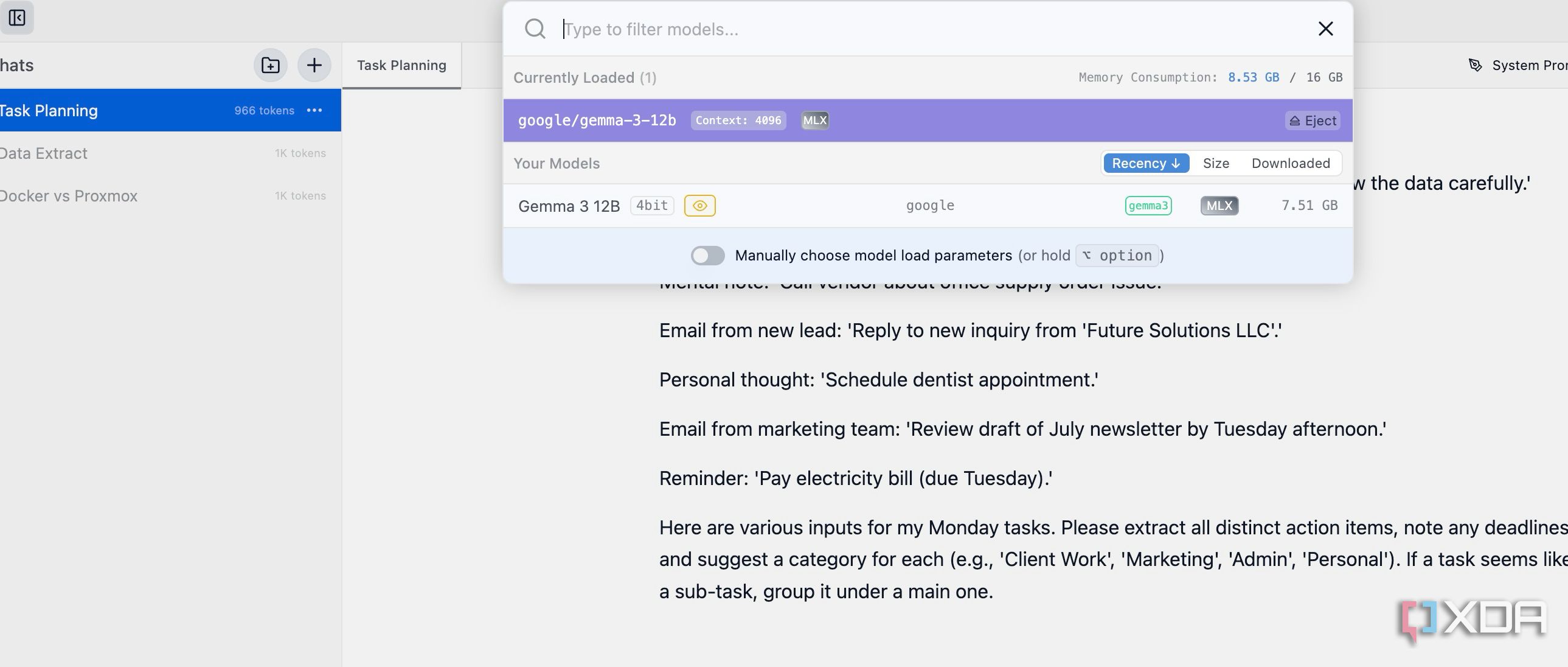Open the Data Extract chat

(x=170, y=153)
